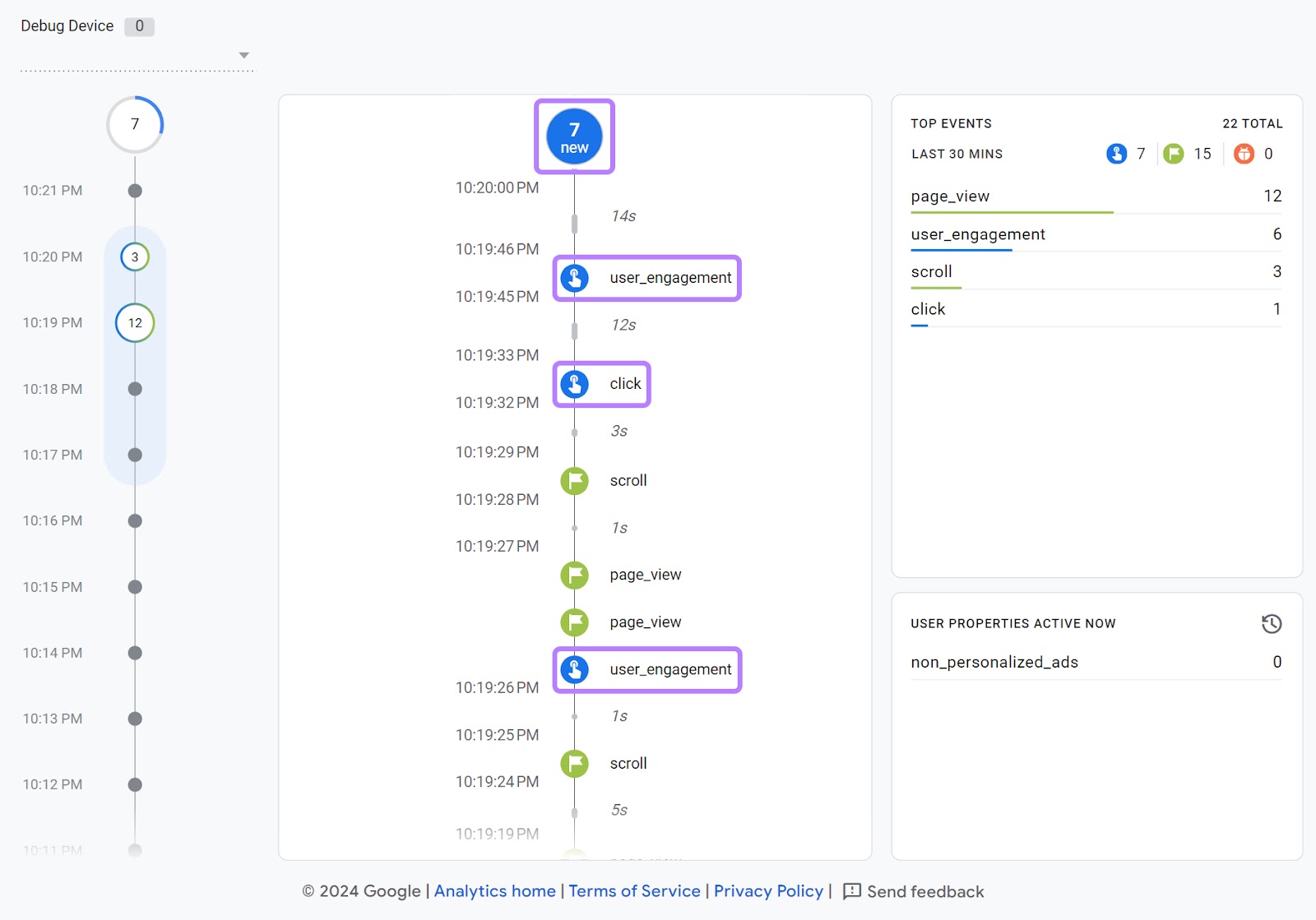Click the blue touch-event count icon in Top Events
Image resolution: width=1316 pixels, height=920 pixels.
pos(1115,154)
